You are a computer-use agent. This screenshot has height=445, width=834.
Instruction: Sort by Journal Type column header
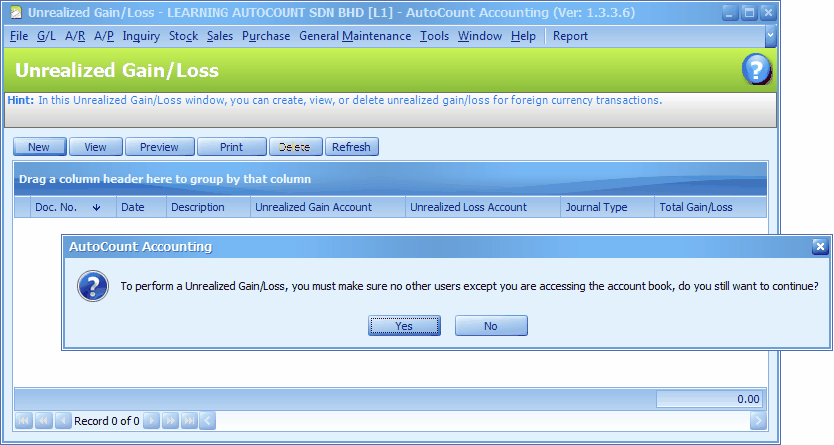pyautogui.click(x=607, y=207)
